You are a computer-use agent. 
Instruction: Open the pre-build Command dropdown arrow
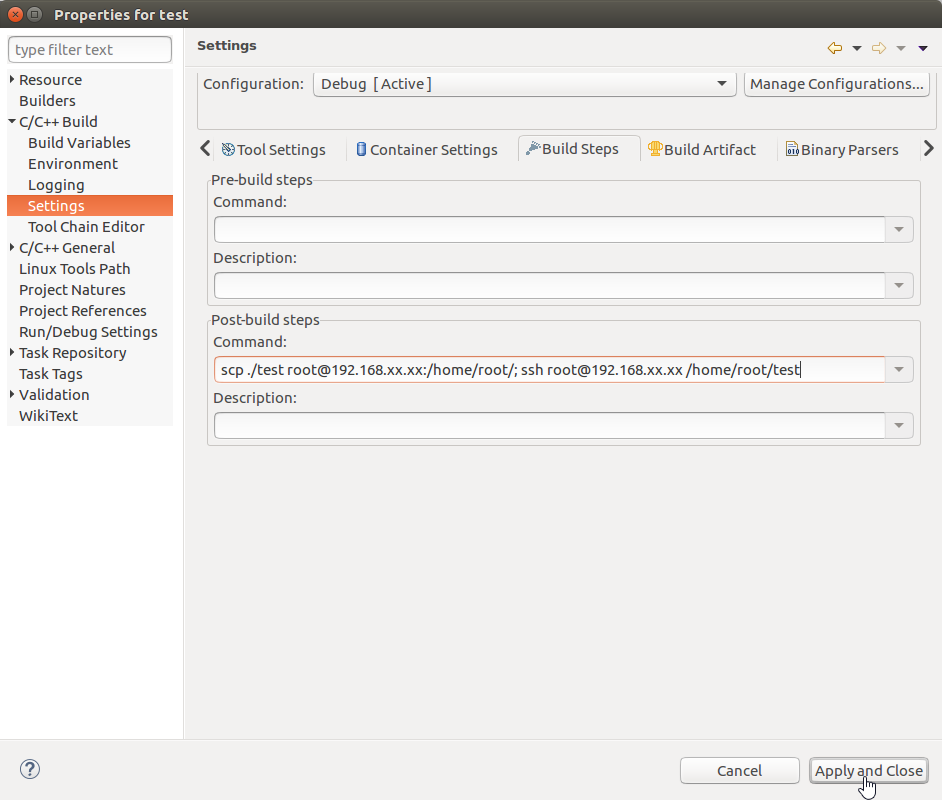(x=899, y=229)
